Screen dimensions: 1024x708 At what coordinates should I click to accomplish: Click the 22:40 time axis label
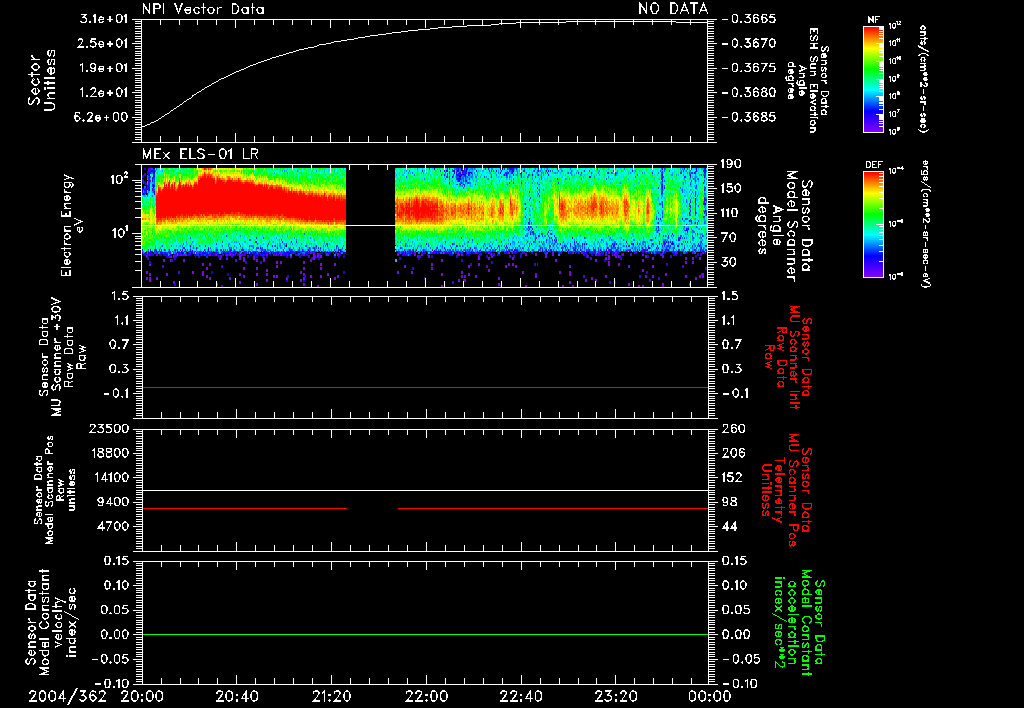(521, 696)
